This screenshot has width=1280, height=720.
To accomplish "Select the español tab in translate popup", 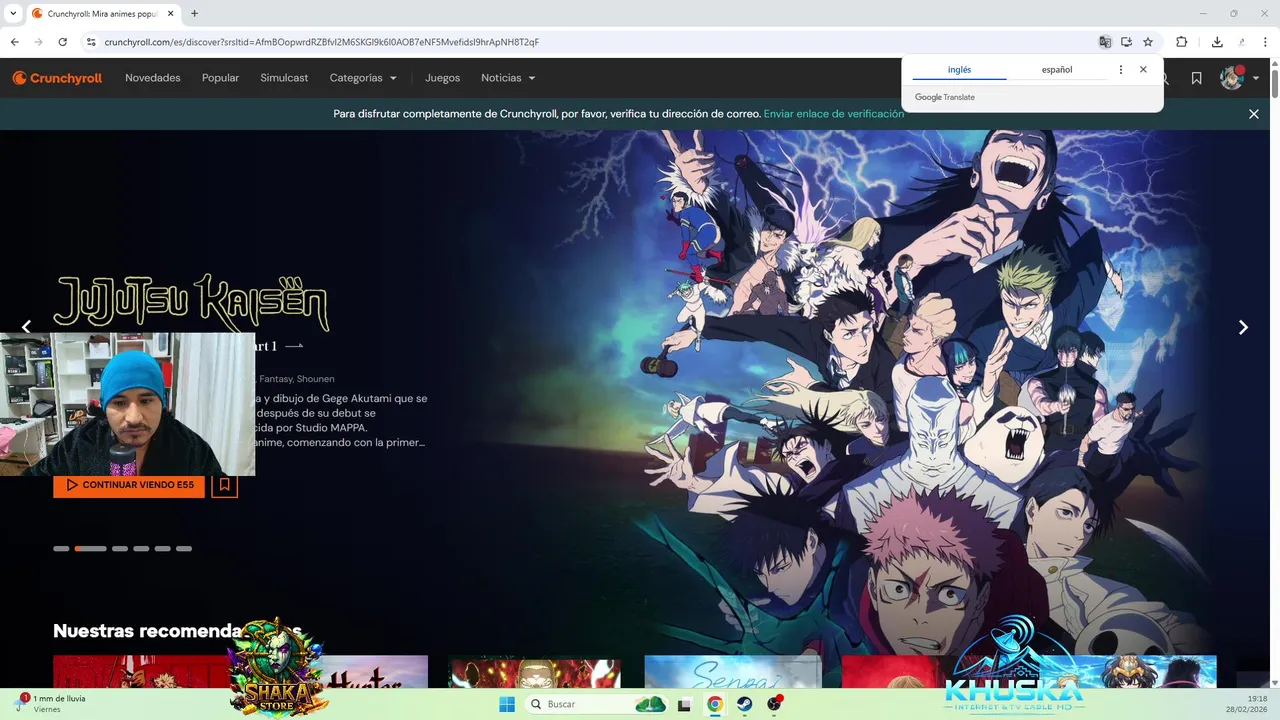I will pyautogui.click(x=1056, y=70).
